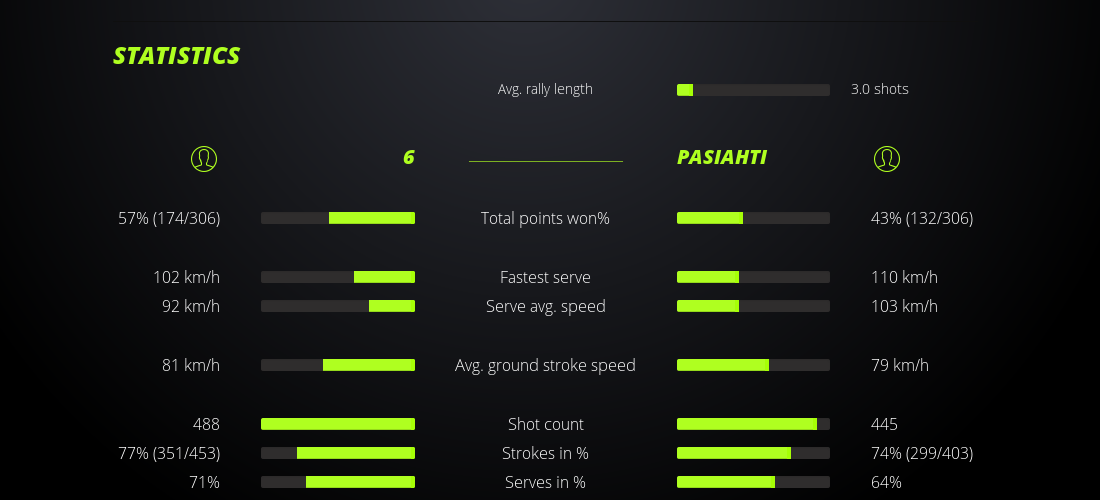Click left player's Serve avg. speed bar
Screen dimensions: 1100x500
[x=338, y=306]
